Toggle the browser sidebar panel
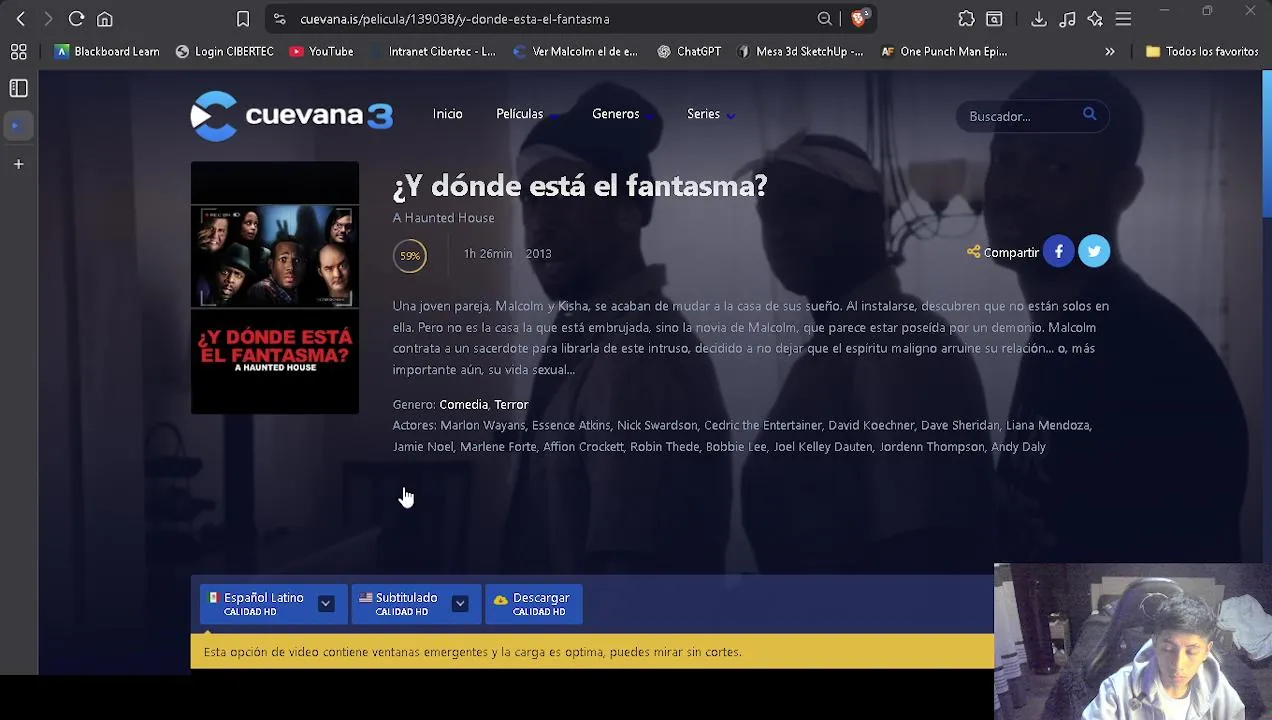The image size is (1272, 720). [x=18, y=89]
